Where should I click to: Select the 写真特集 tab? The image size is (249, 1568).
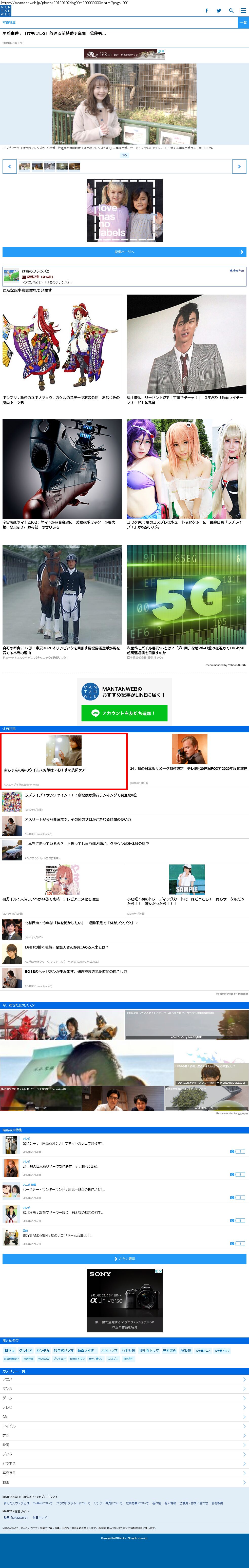[9, 23]
